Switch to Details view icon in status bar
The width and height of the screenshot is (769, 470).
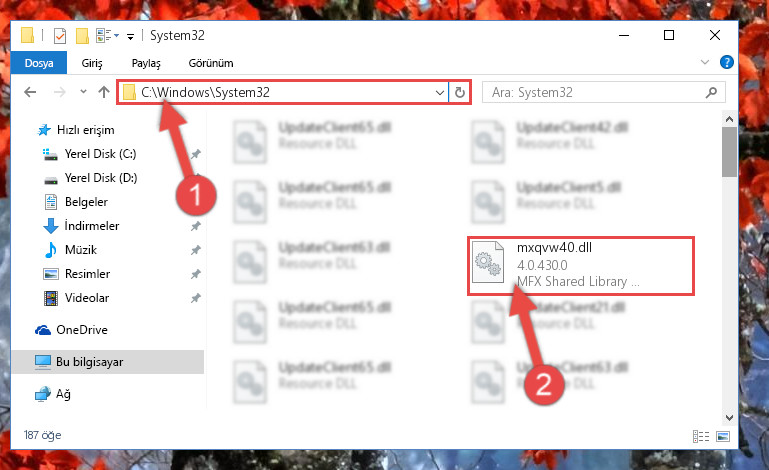pyautogui.click(x=701, y=436)
